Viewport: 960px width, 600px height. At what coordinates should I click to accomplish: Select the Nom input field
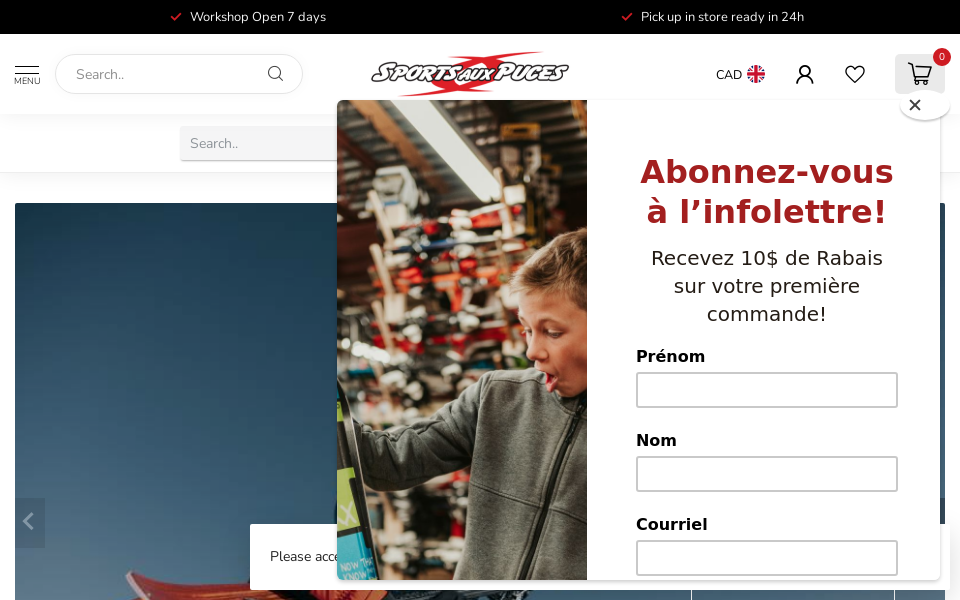coord(767,474)
